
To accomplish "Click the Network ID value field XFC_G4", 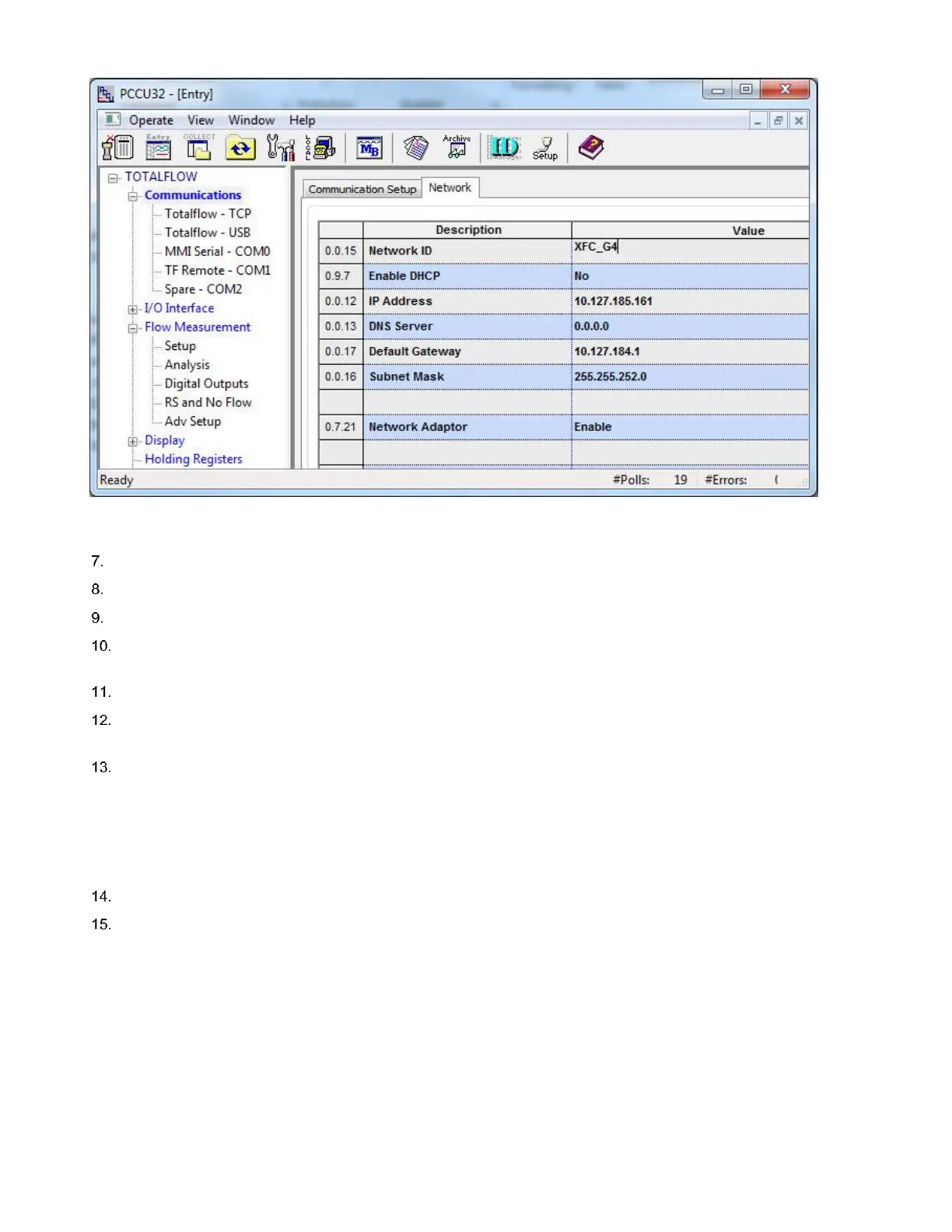I will [x=690, y=250].
